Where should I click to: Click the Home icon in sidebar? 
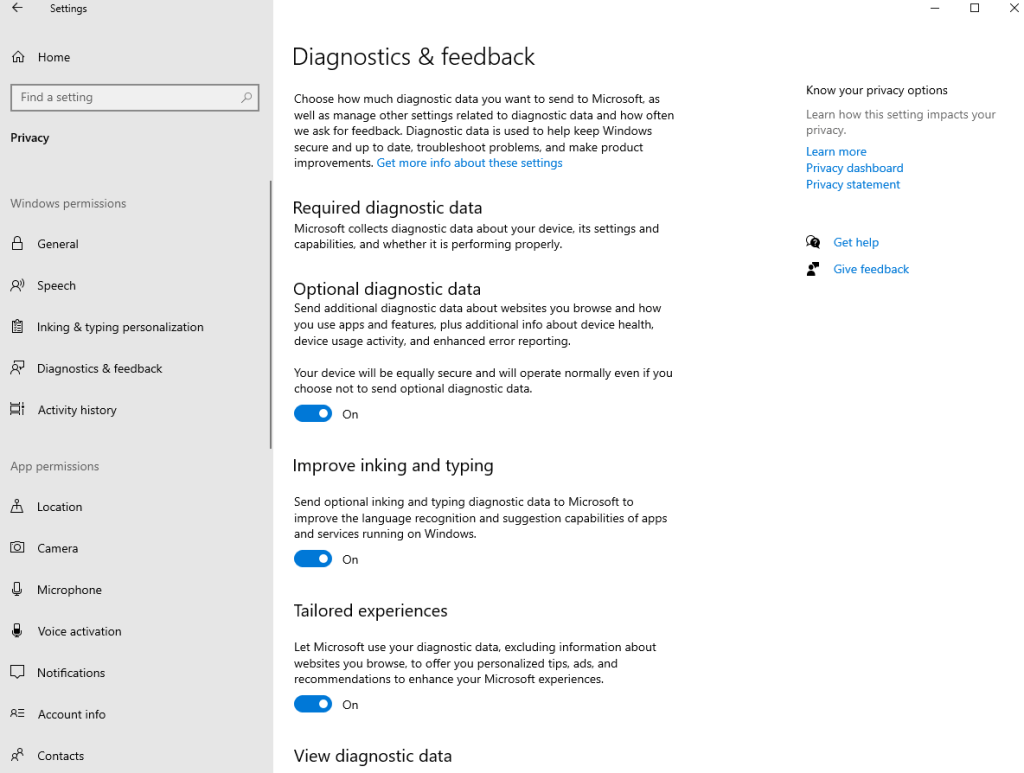pos(18,57)
